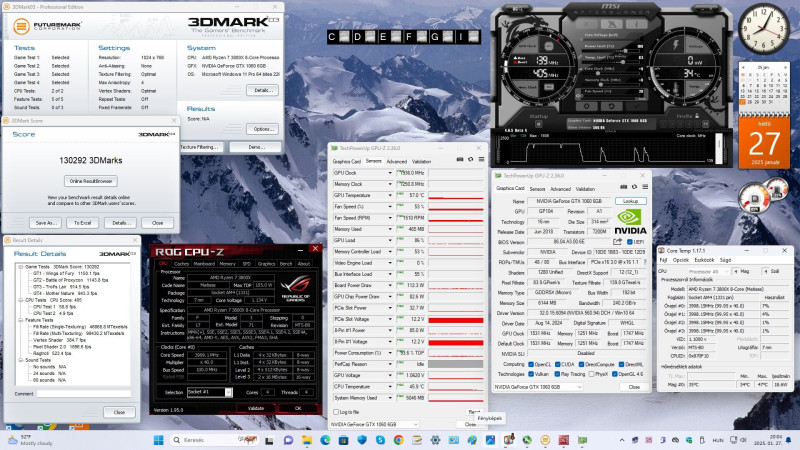
Task: Open Microsoft Edge from the taskbar
Action: tap(326, 440)
